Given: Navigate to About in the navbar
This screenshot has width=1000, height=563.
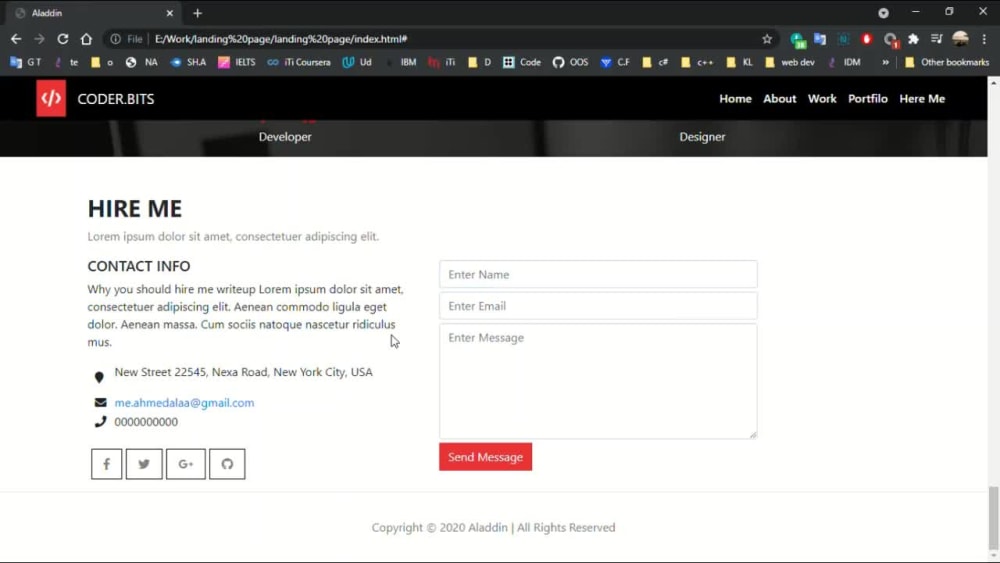Looking at the screenshot, I should tap(779, 99).
